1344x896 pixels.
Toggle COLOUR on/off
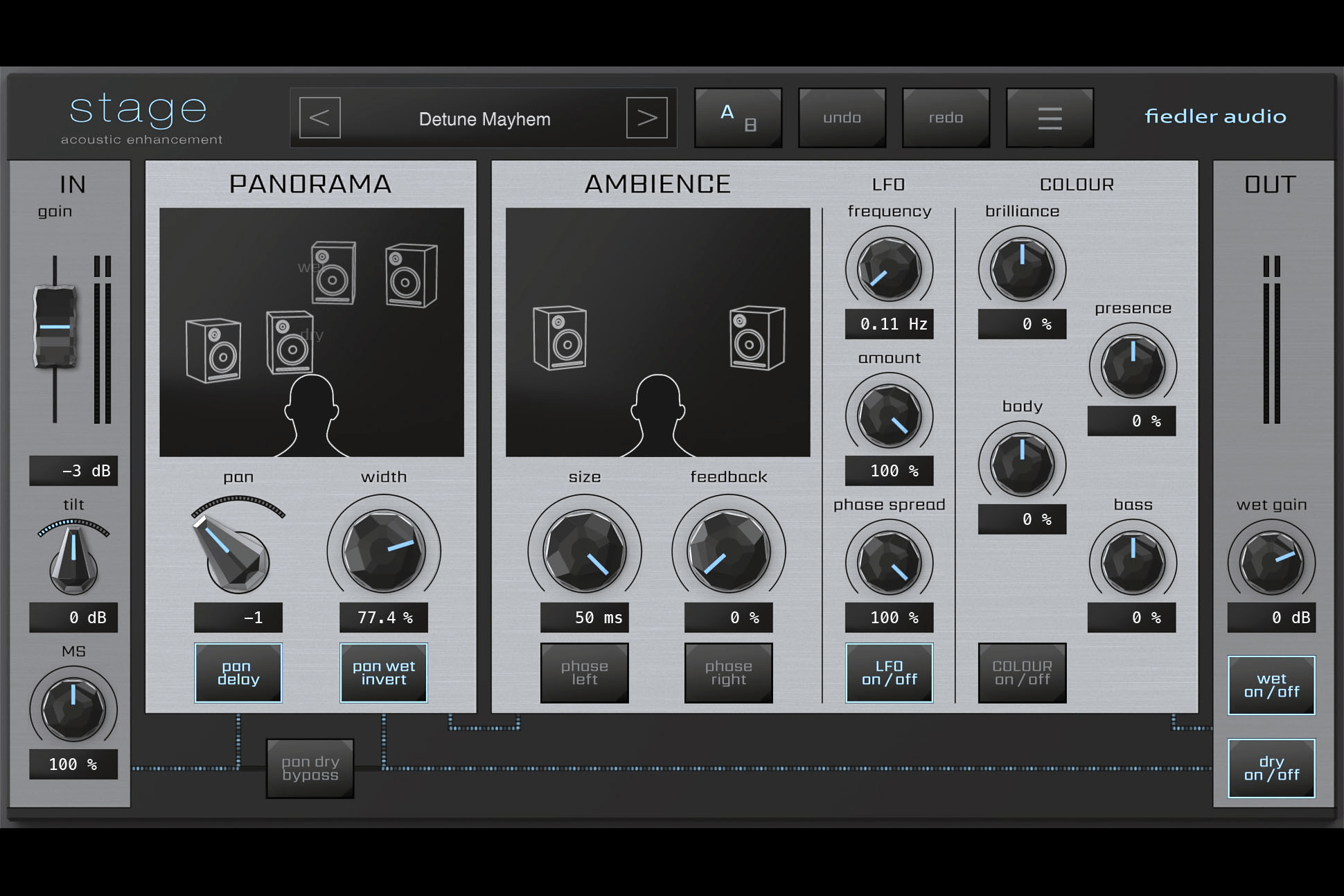[1021, 672]
